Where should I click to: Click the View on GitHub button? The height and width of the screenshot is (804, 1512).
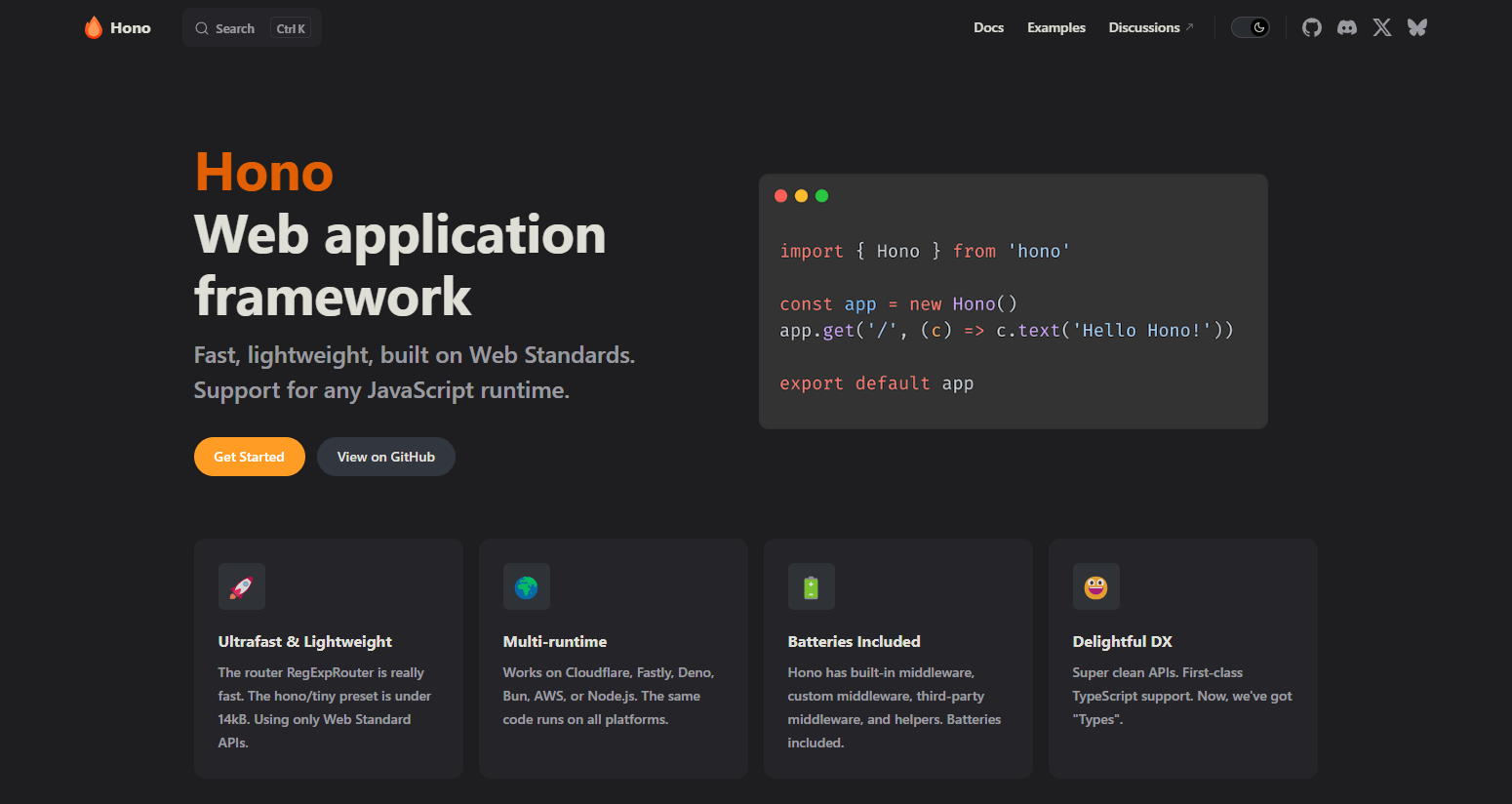tap(386, 457)
